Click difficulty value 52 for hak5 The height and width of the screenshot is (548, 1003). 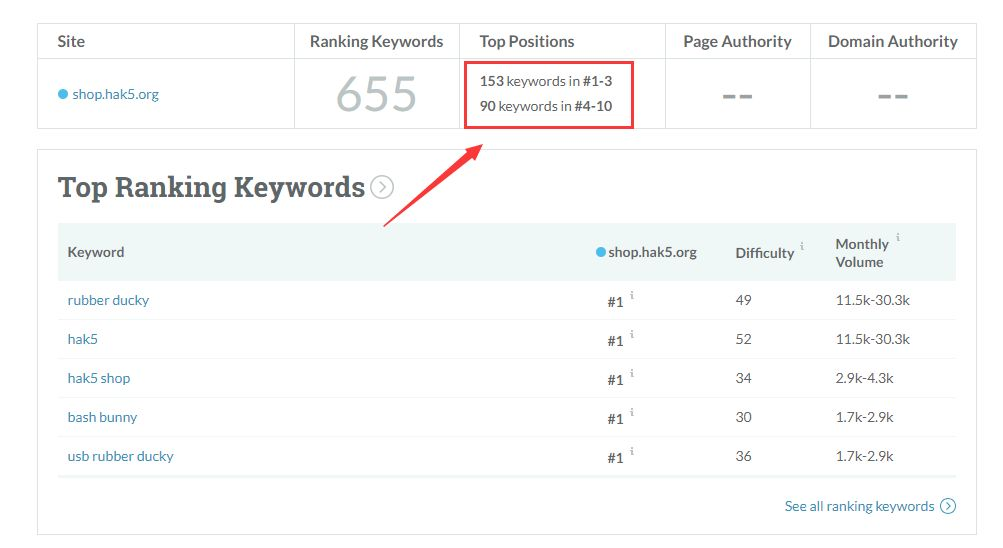click(743, 339)
